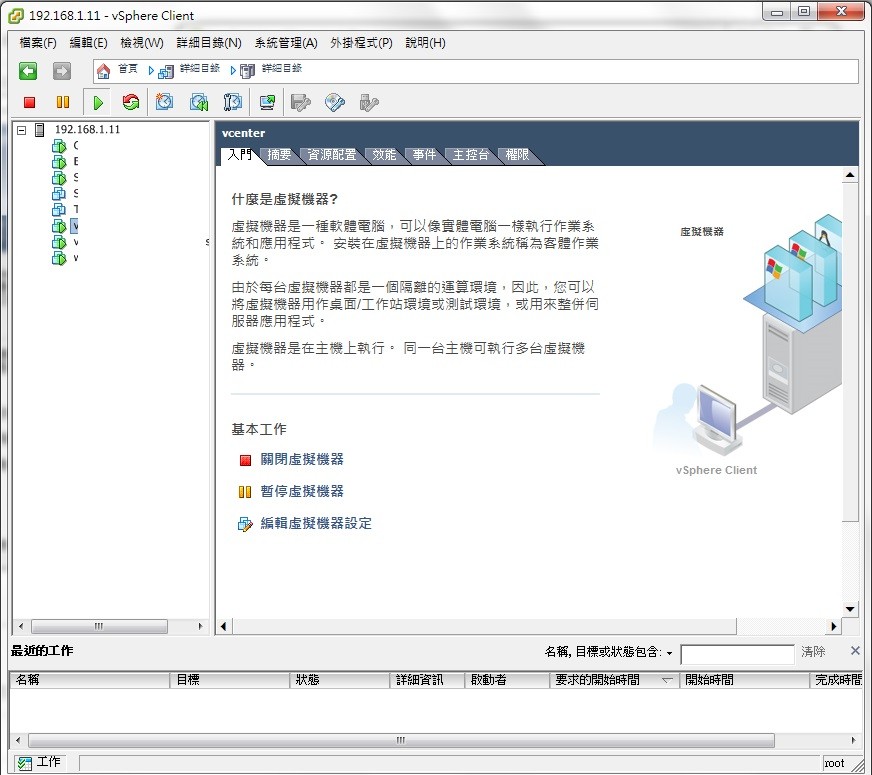Viewport: 872px width, 775px height.
Task: Open the Snapshot Manager icon
Action: click(x=232, y=102)
